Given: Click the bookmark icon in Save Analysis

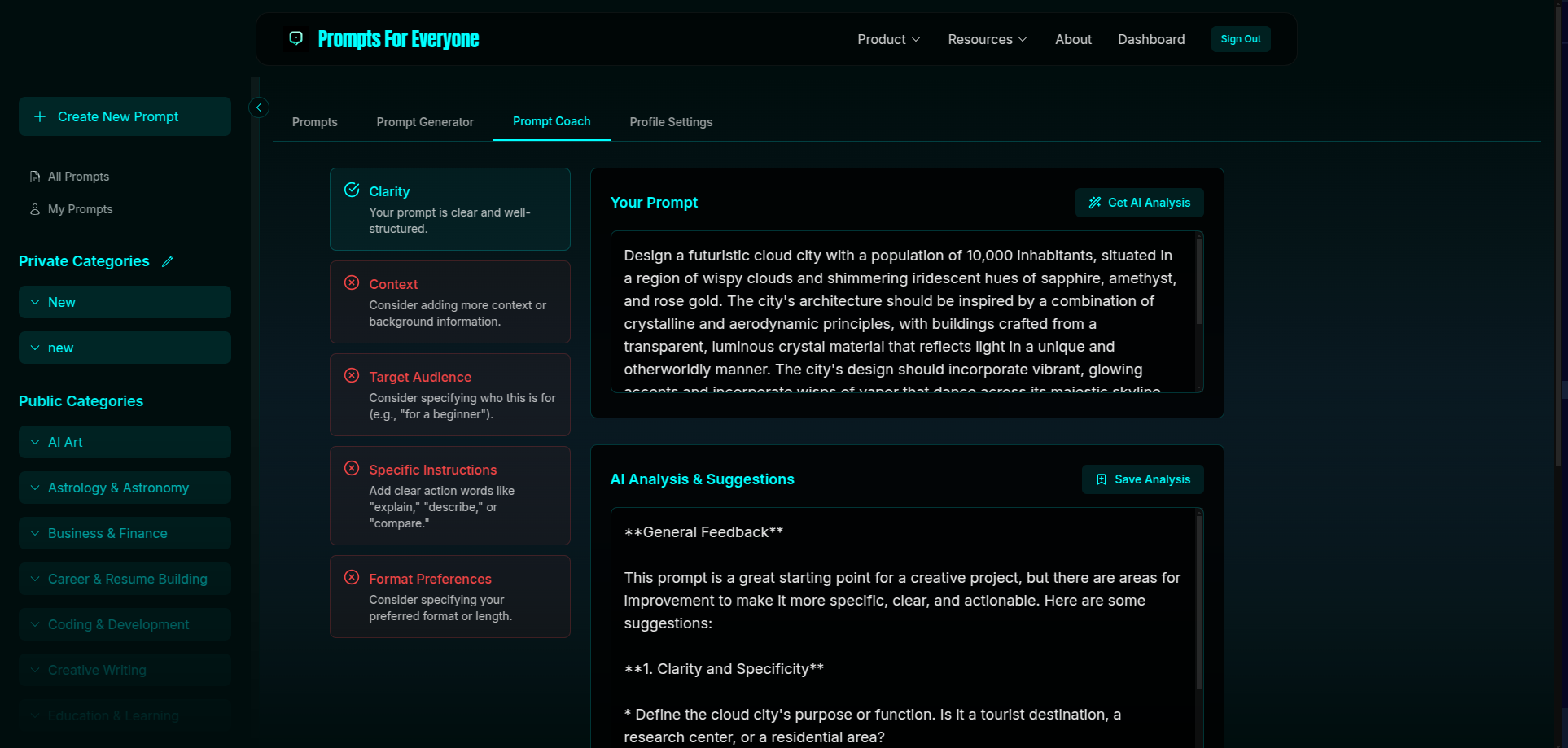Looking at the screenshot, I should (x=1102, y=479).
